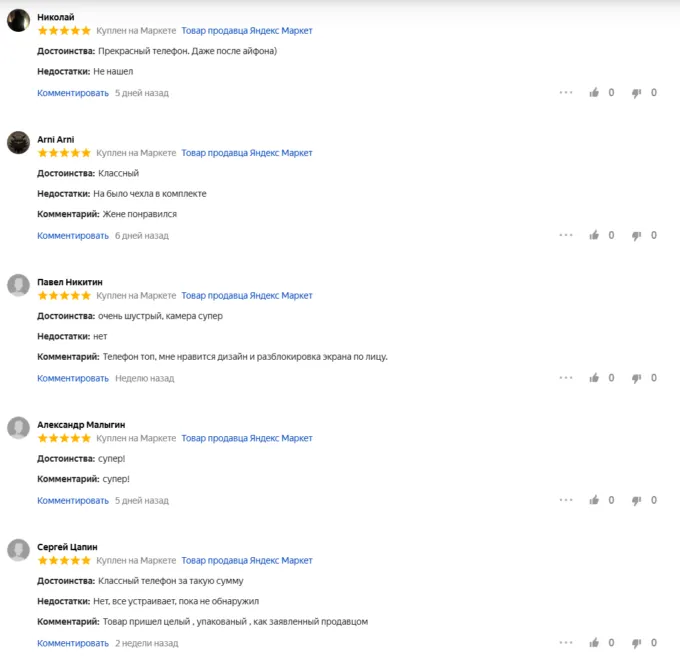This screenshot has height=661, width=680.
Task: Open three-dot menu on Arni Arni's review
Action: click(566, 236)
